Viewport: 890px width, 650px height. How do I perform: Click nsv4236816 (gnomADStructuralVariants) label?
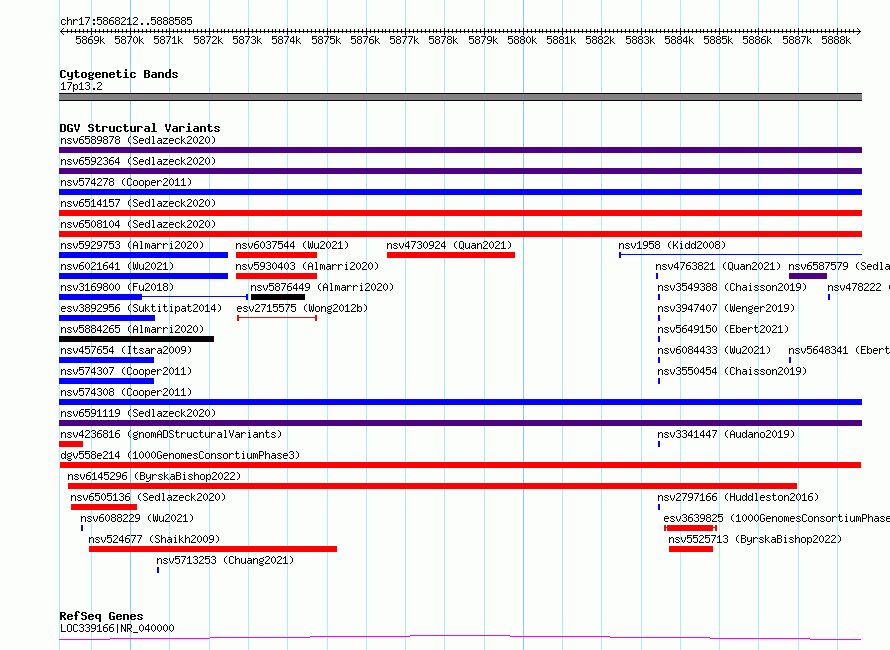point(171,434)
